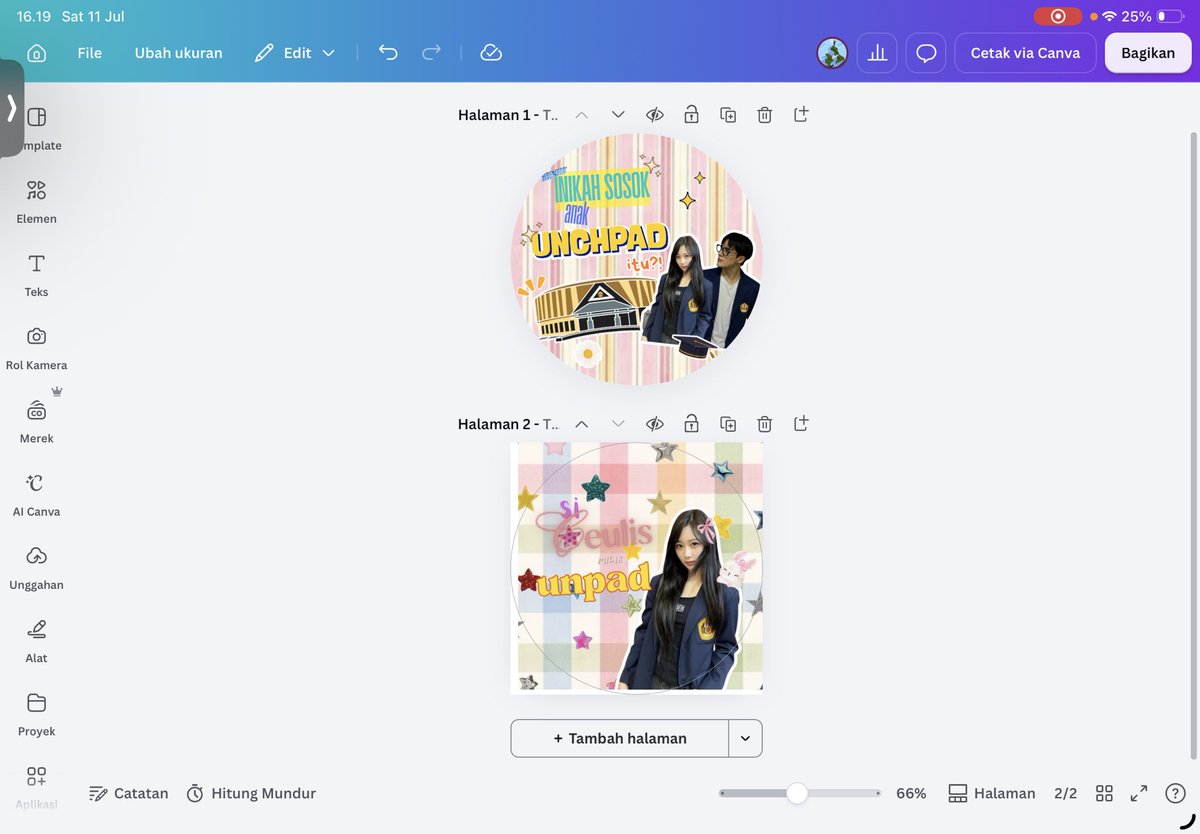
Task: Open Tambah halaman dropdown arrow
Action: 746,738
